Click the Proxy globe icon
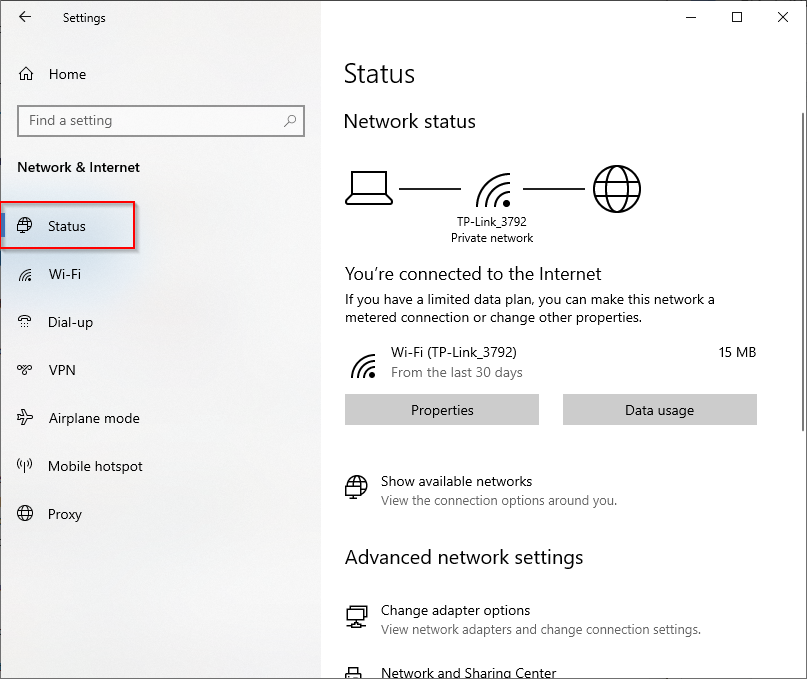Viewport: 807px width, 679px height. click(x=26, y=514)
